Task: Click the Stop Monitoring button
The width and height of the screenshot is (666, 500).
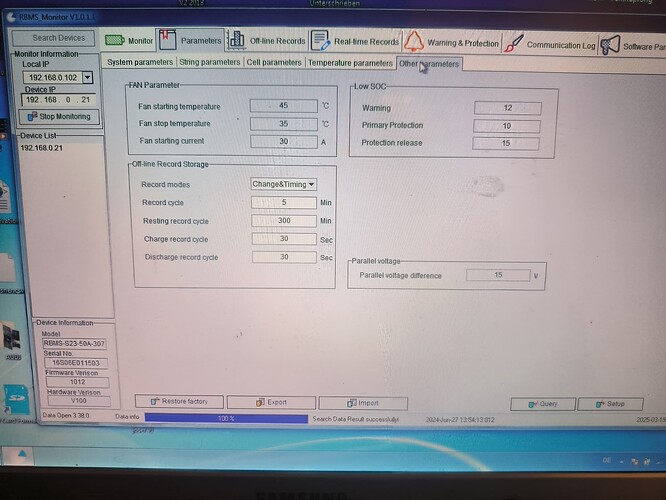Action: click(x=59, y=116)
